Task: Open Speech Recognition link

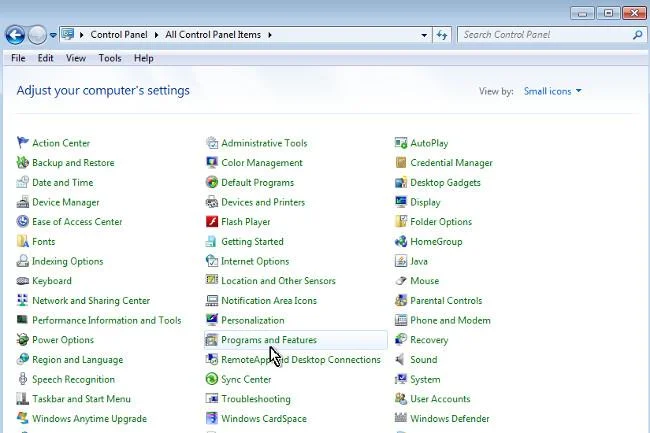Action: pos(73,379)
